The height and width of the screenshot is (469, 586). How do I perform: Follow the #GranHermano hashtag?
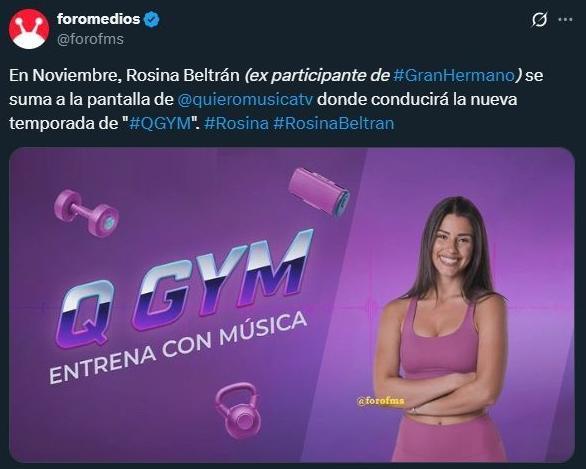point(454,75)
